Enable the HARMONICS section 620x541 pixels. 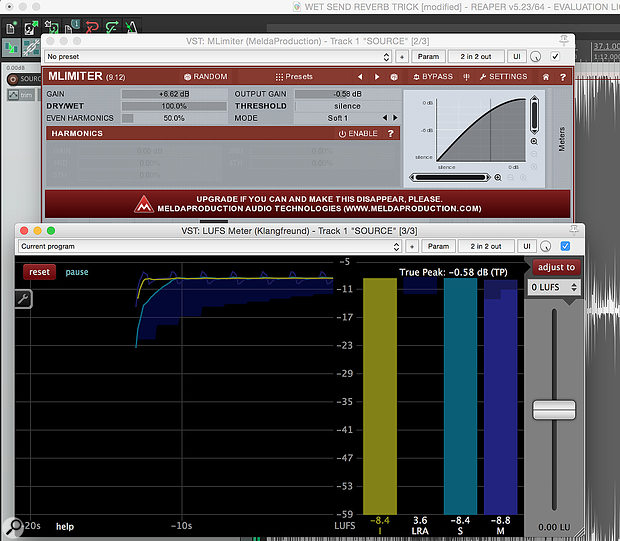tap(358, 134)
